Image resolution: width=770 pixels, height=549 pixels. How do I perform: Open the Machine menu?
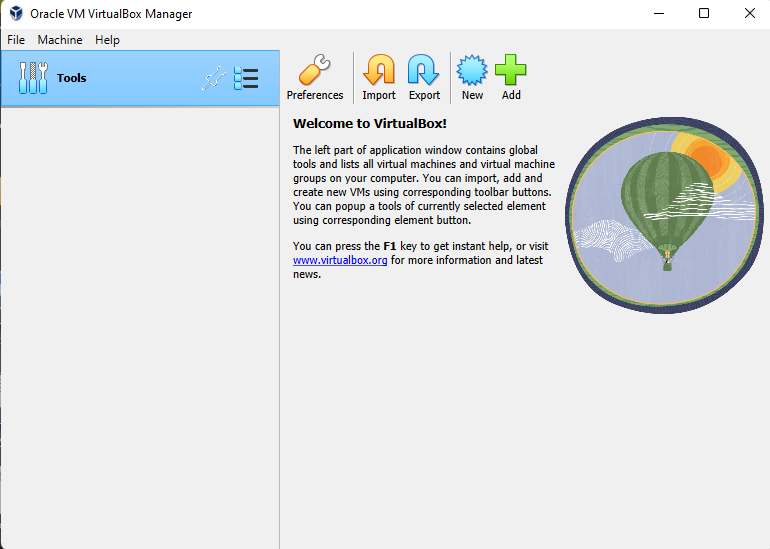[x=60, y=40]
